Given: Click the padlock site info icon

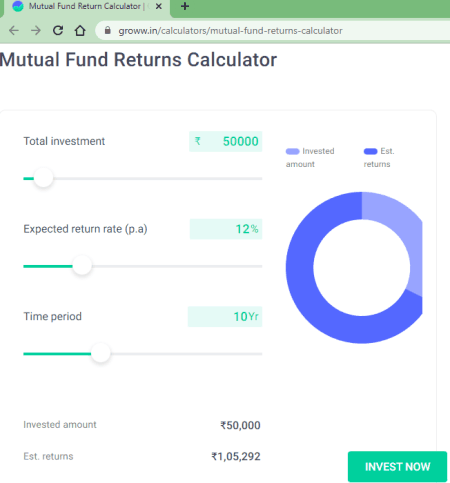Looking at the screenshot, I should (107, 30).
